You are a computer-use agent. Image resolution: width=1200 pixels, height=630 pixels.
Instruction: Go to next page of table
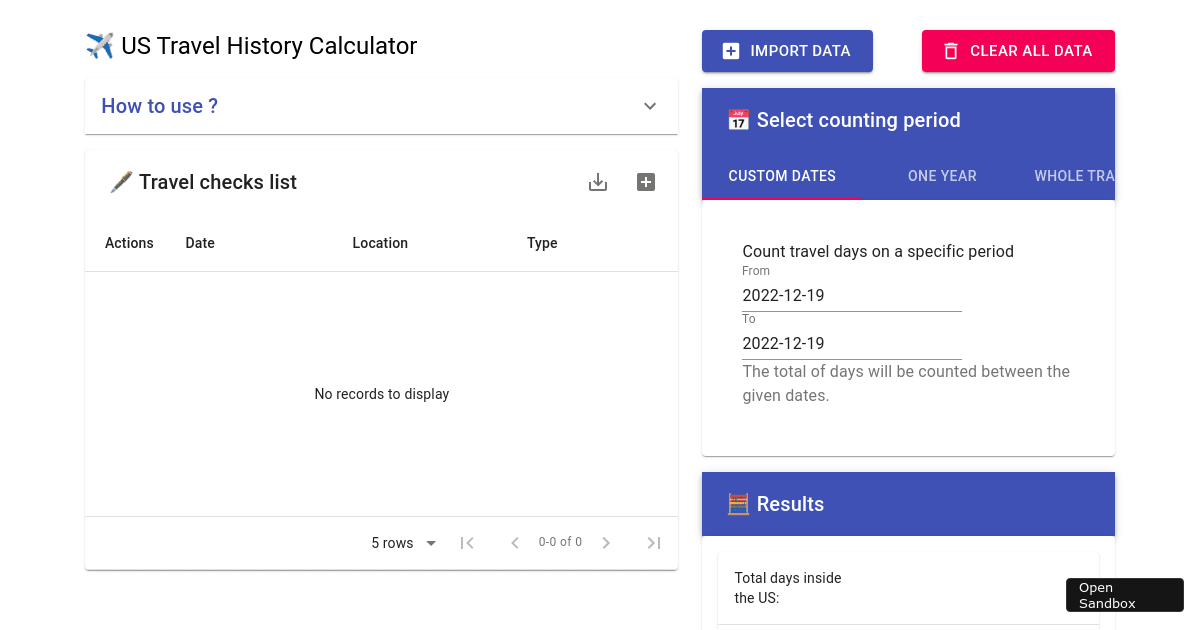pyautogui.click(x=606, y=543)
